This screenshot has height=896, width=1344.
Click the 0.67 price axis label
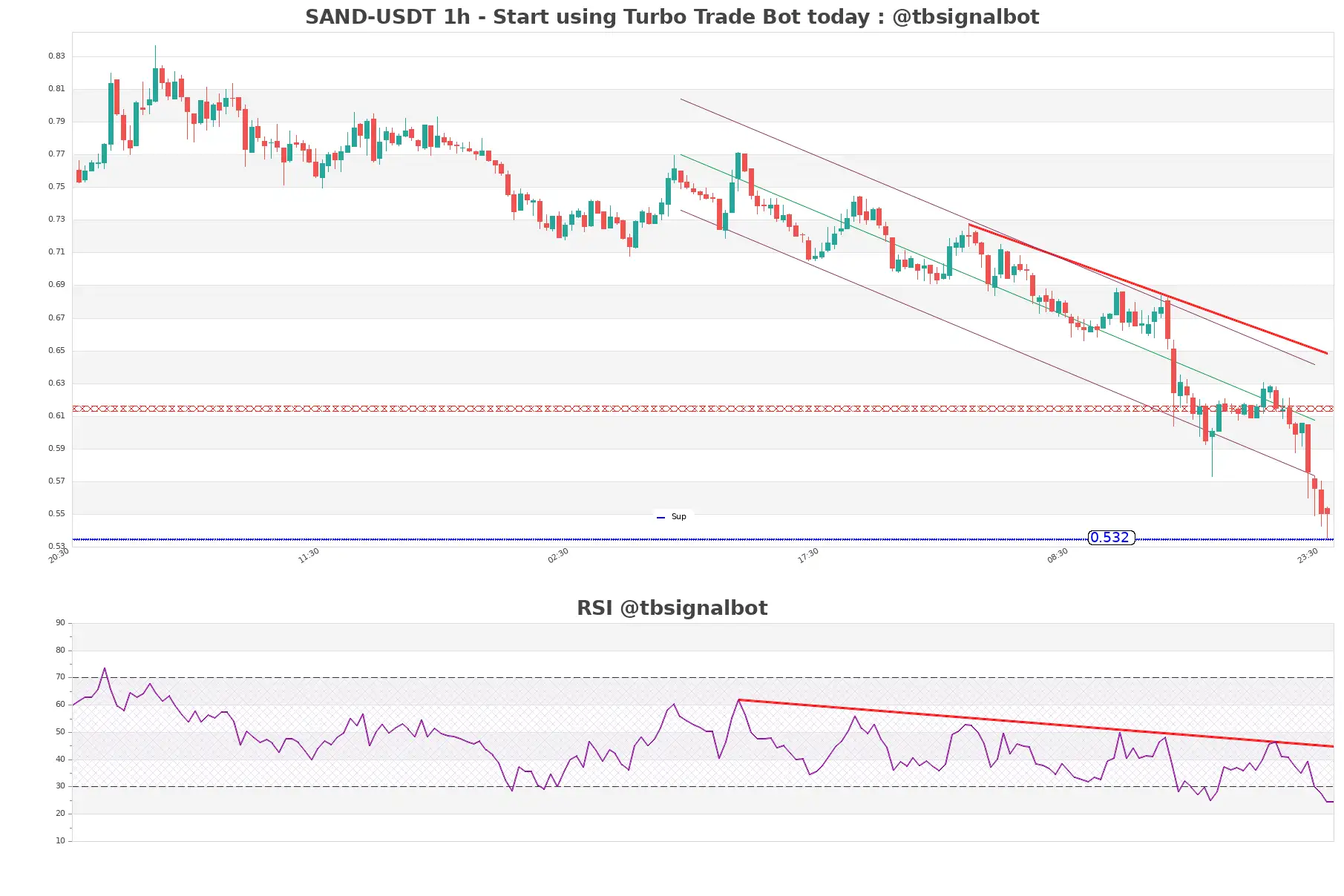[x=56, y=318]
